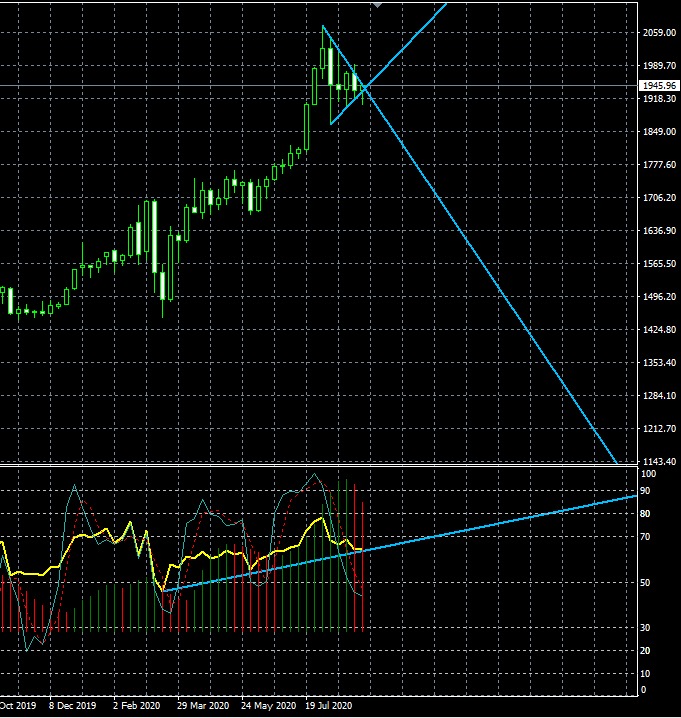Click the 1143.40 price scale label

(659, 461)
